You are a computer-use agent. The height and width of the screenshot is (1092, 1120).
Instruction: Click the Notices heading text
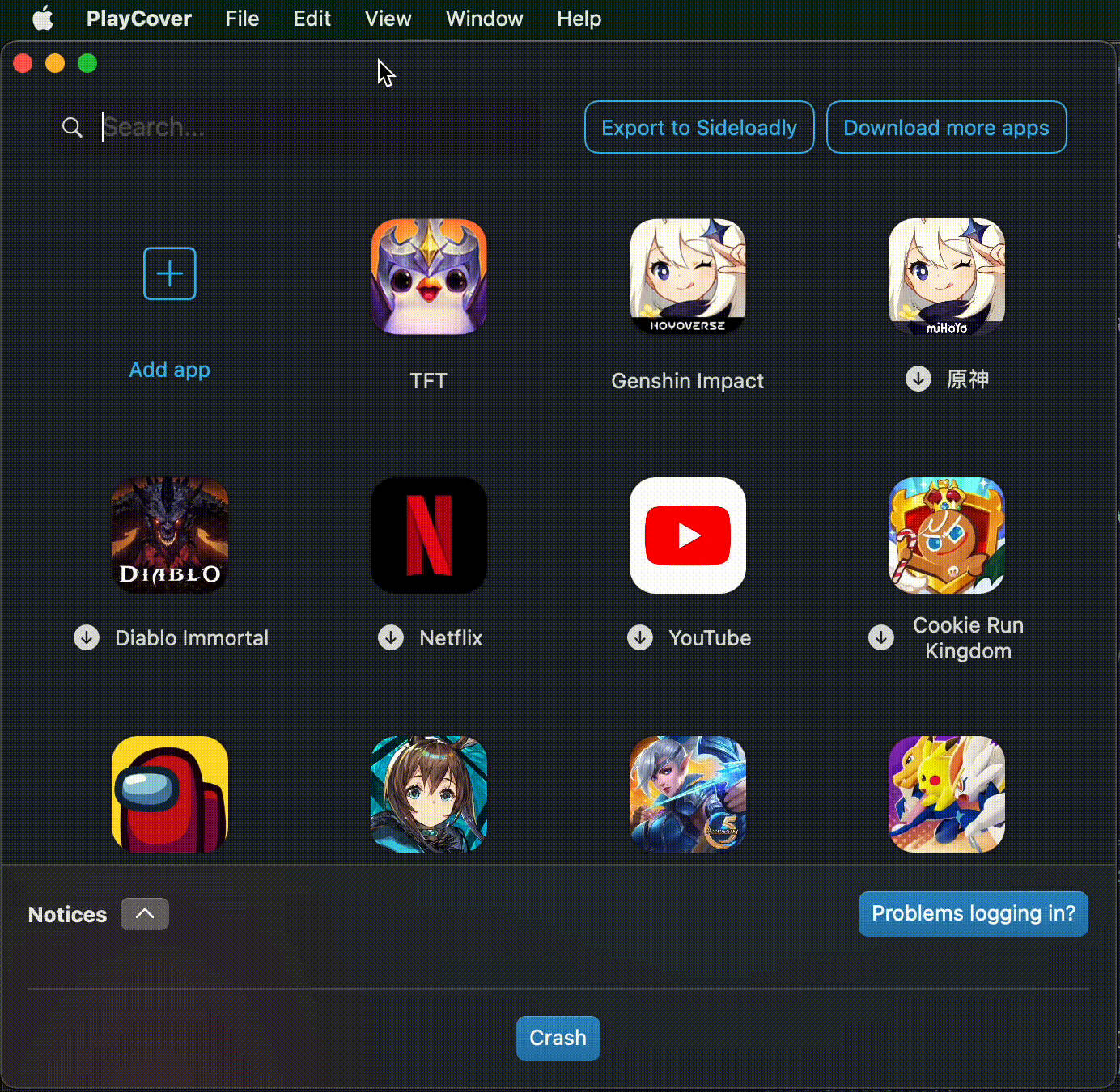67,915
